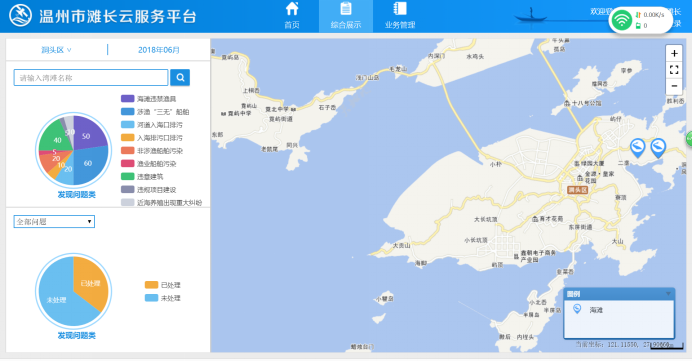Click the blue magnifier search button
Screen dimensions: 693x362
click(180, 77)
